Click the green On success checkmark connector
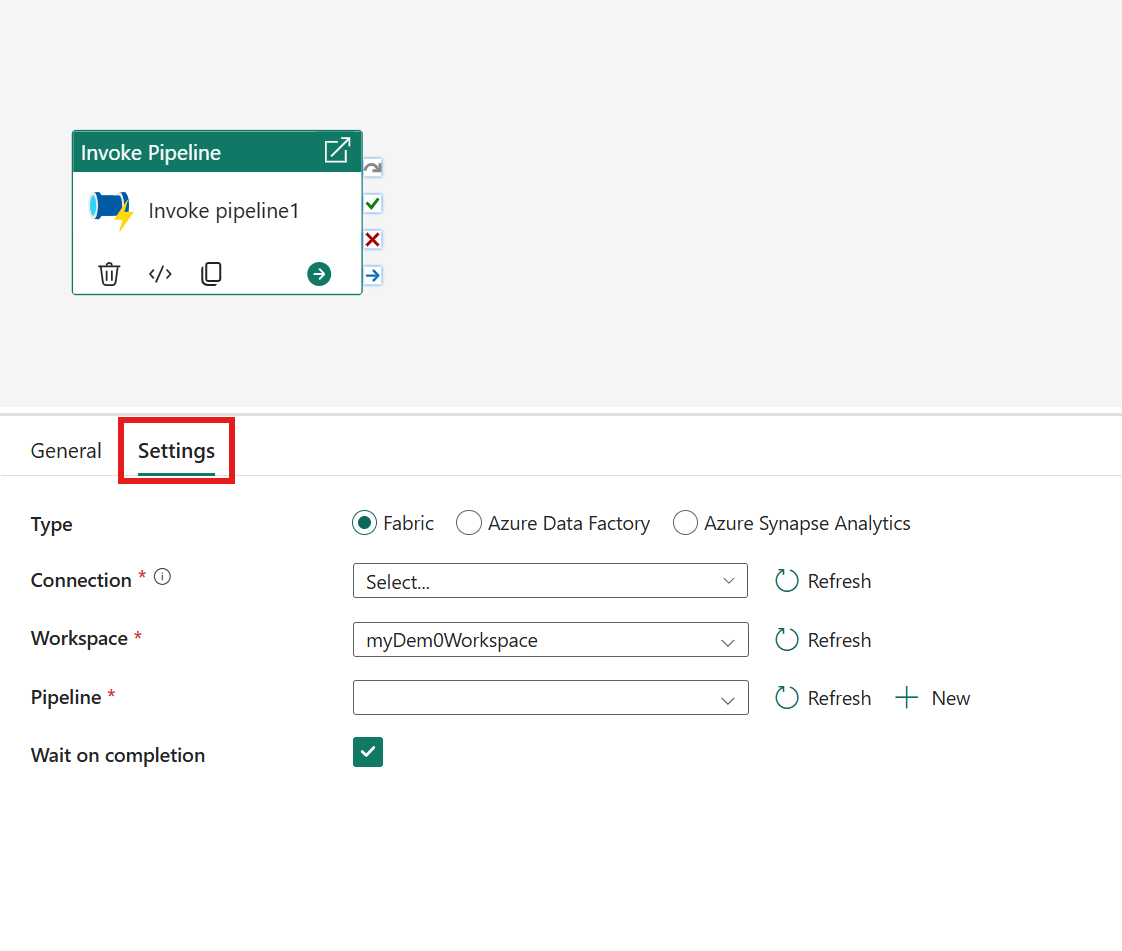 (x=372, y=204)
